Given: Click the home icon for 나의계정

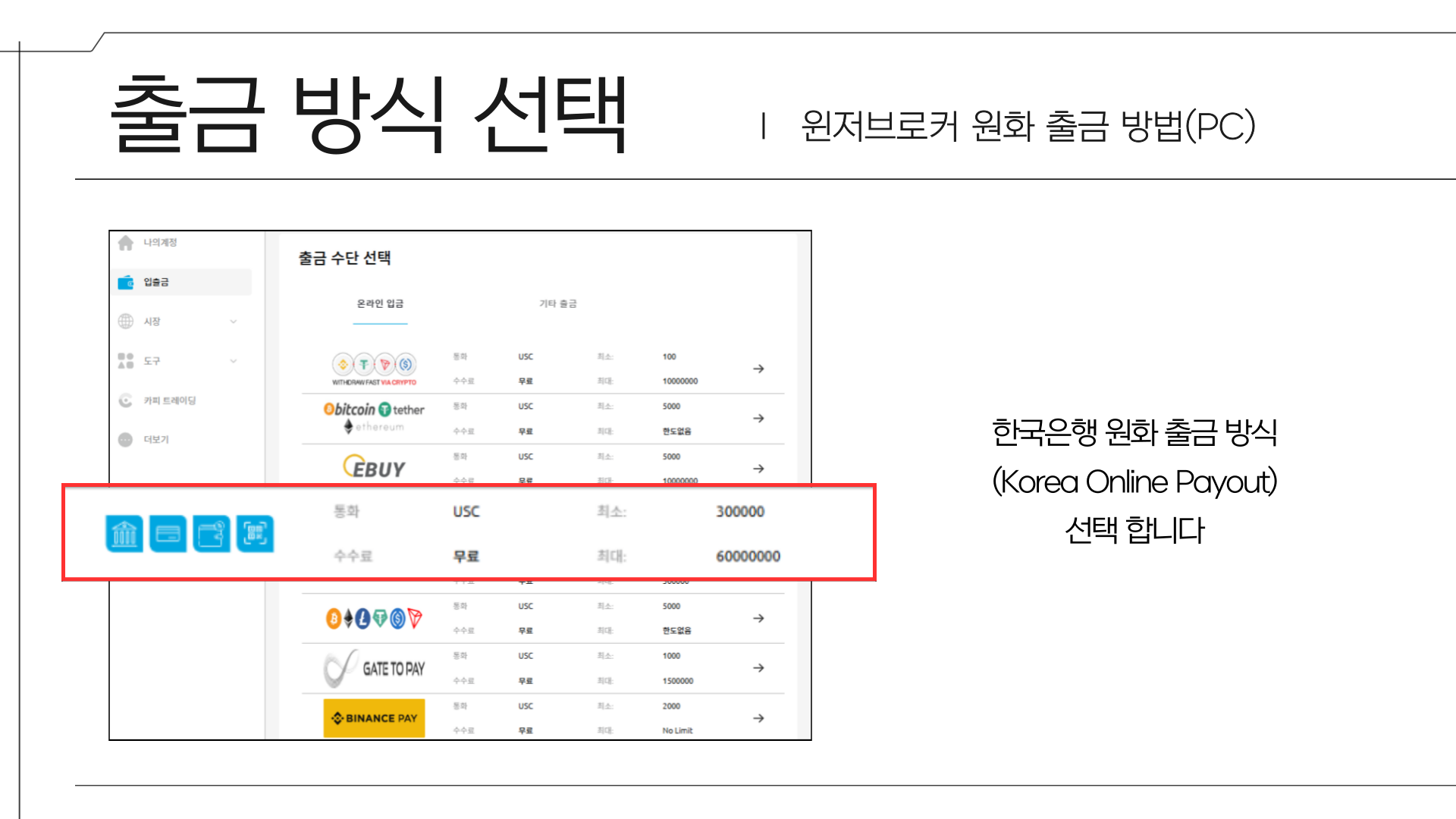Looking at the screenshot, I should (x=126, y=243).
